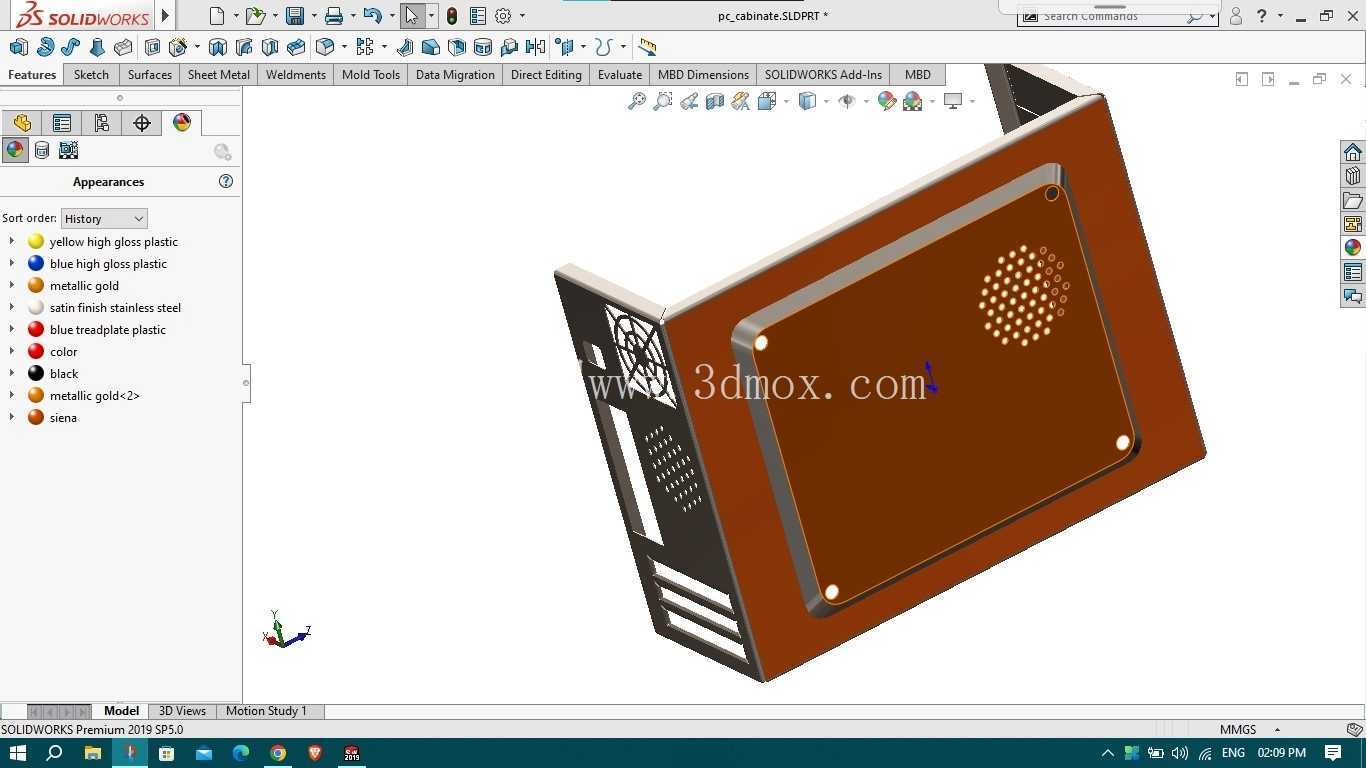Open Design Library task pane icon

pos(1353,176)
